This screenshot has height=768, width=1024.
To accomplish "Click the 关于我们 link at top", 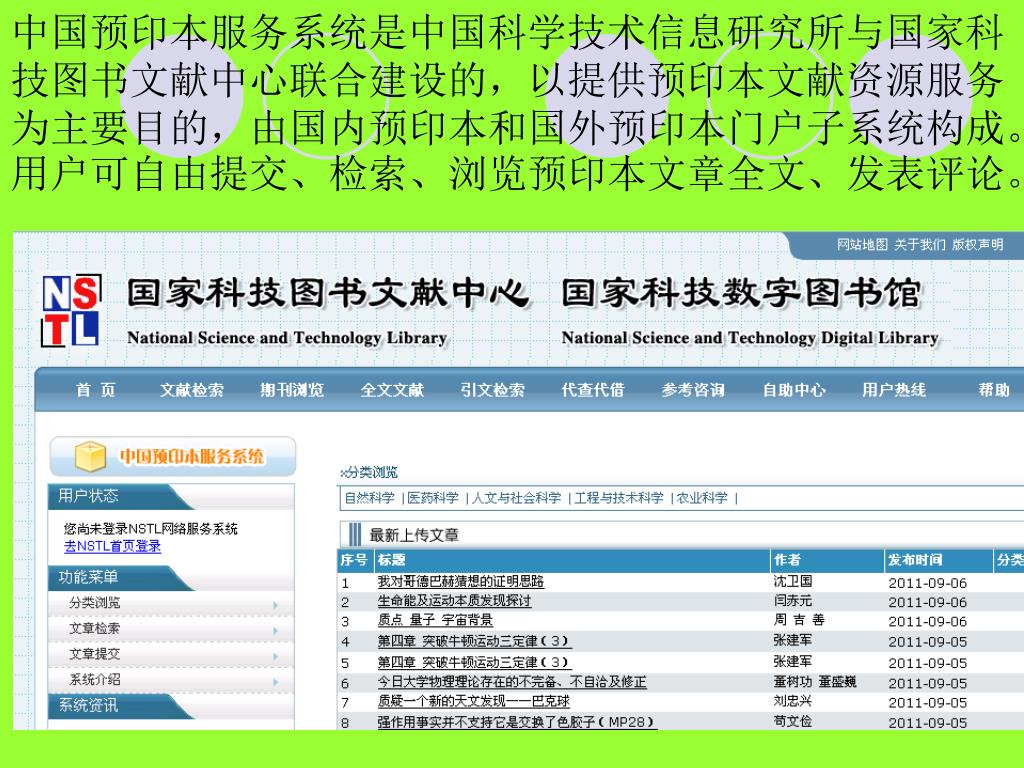I will pos(920,245).
